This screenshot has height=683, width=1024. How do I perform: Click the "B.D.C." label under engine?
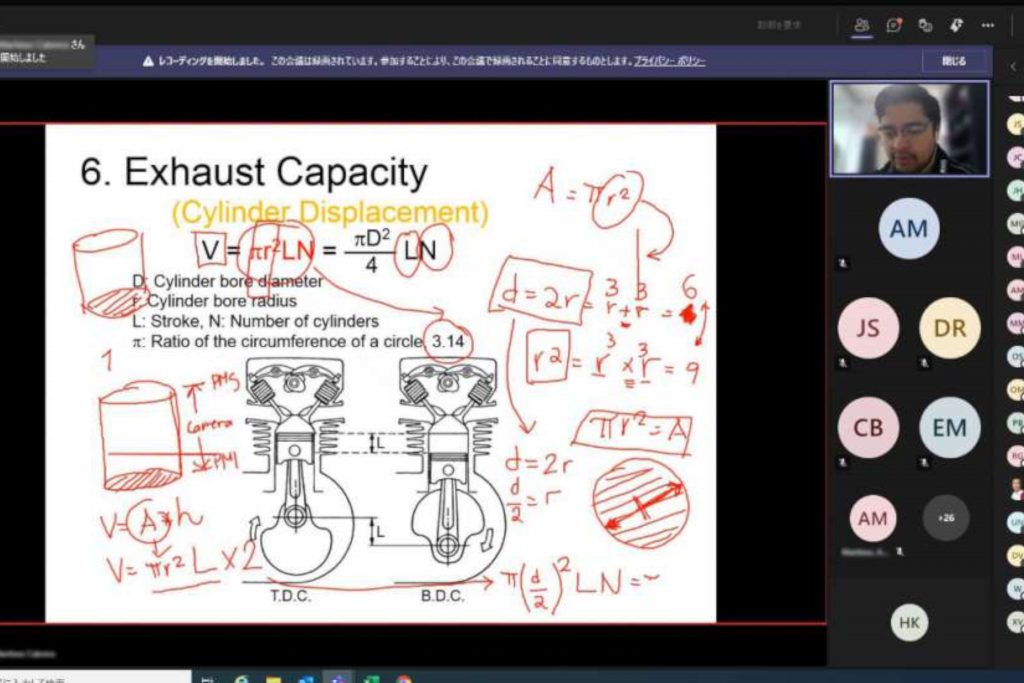(443, 596)
